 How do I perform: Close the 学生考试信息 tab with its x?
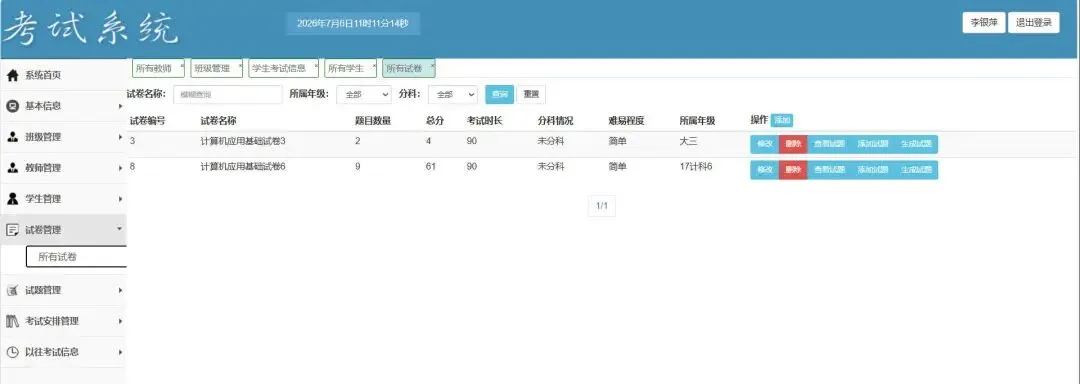coord(315,65)
